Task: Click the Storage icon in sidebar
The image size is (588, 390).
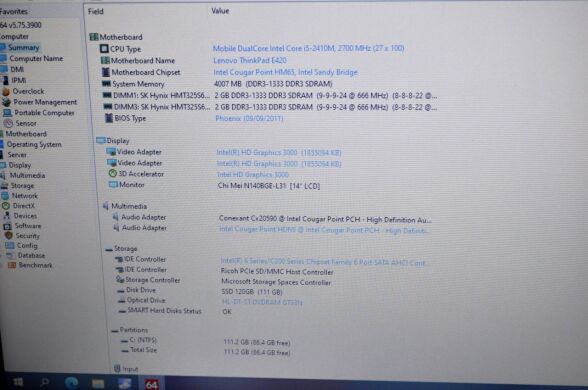Action: (x=4, y=186)
